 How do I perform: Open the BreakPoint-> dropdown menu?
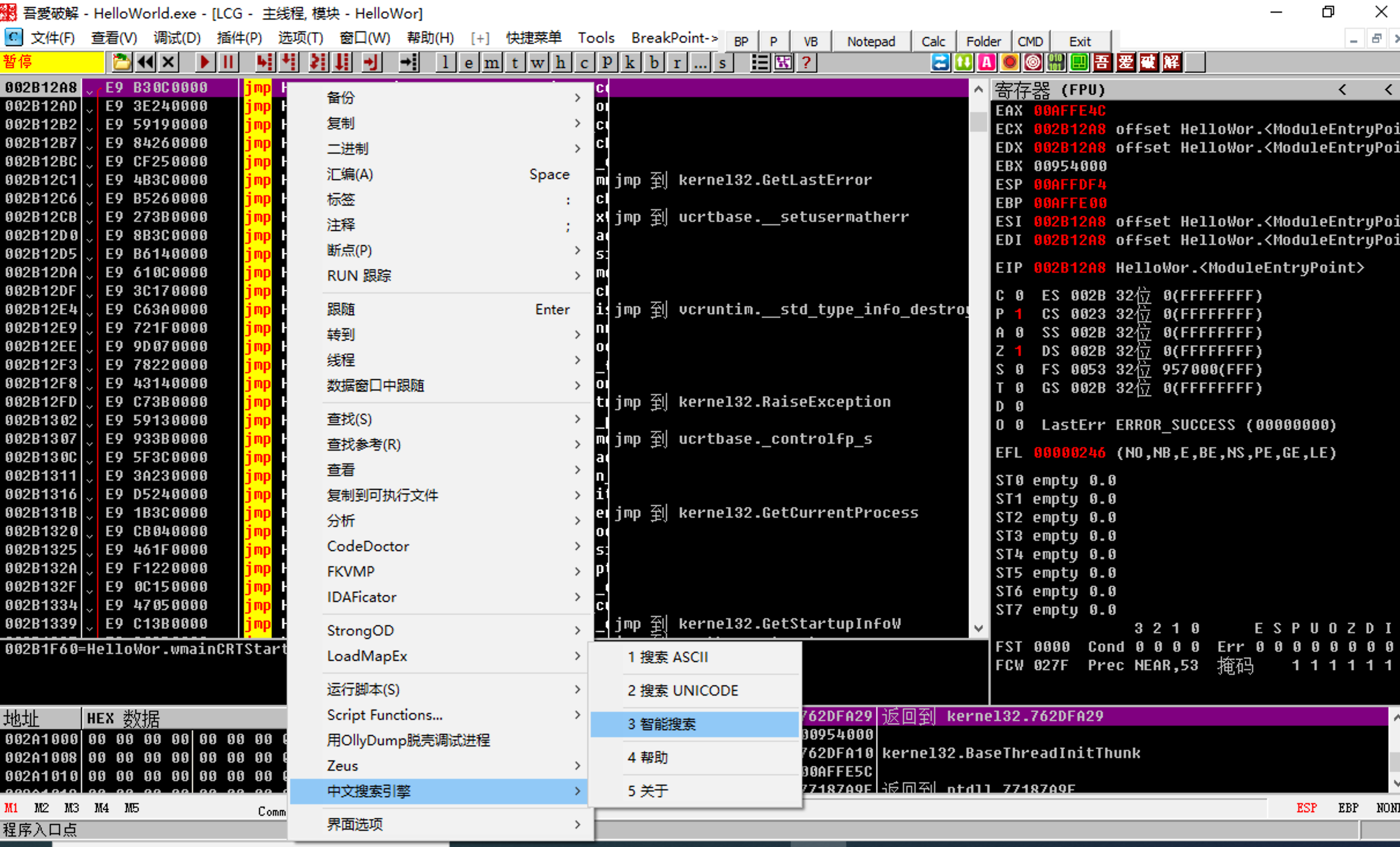(x=674, y=38)
